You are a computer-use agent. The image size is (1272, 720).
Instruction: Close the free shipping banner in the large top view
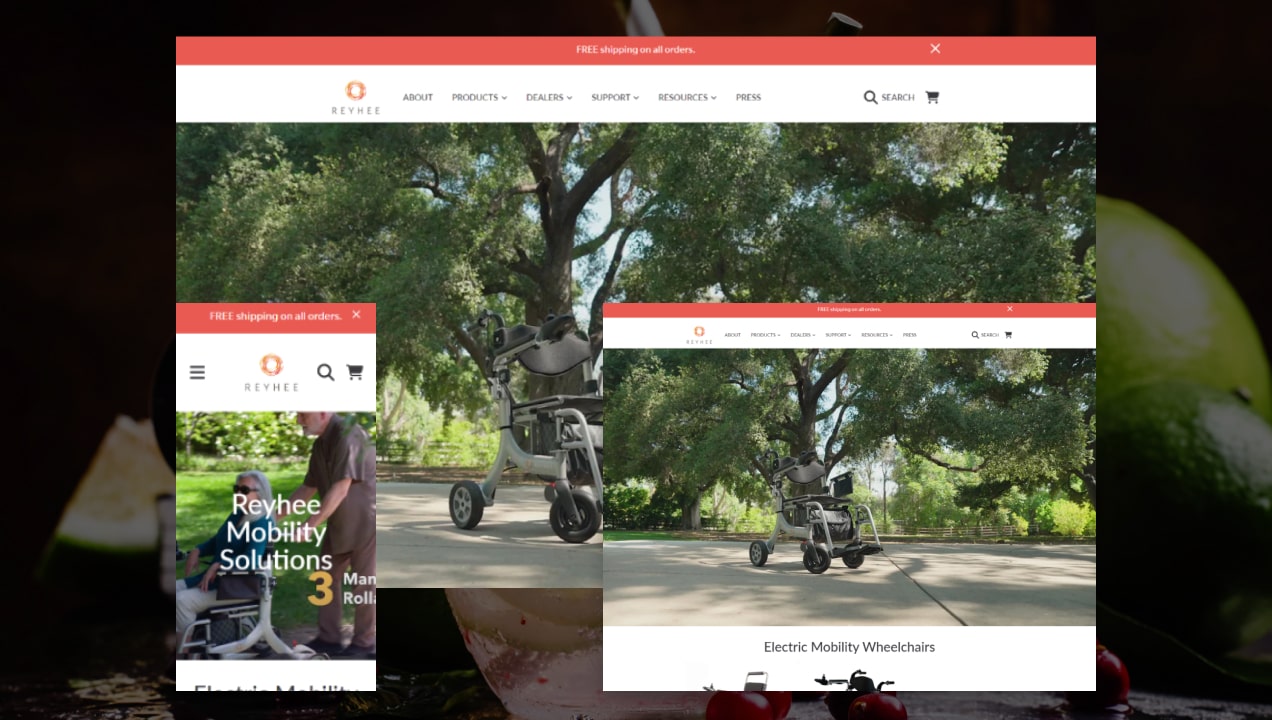935,49
